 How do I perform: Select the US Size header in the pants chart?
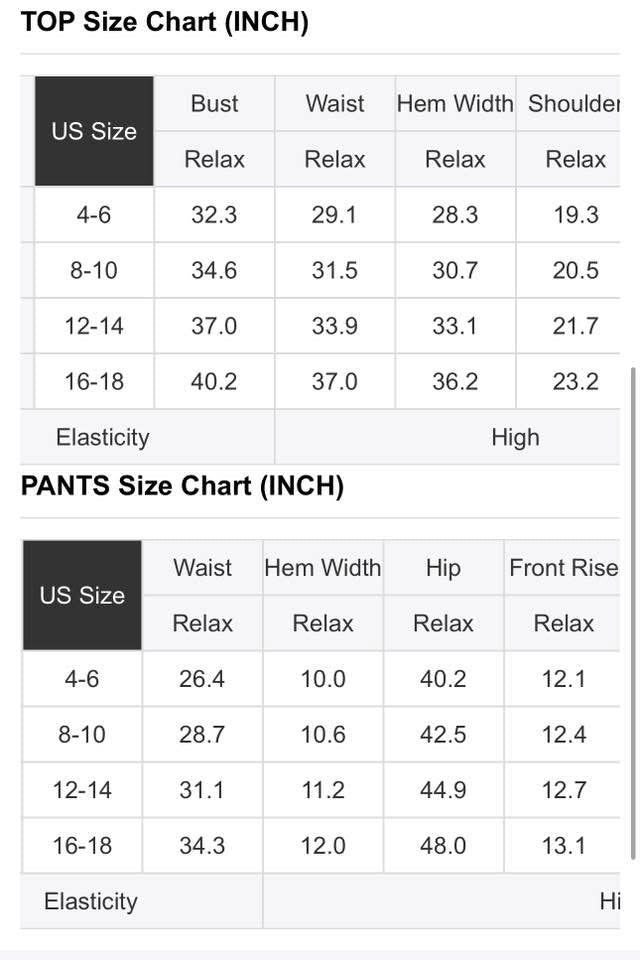pos(82,595)
